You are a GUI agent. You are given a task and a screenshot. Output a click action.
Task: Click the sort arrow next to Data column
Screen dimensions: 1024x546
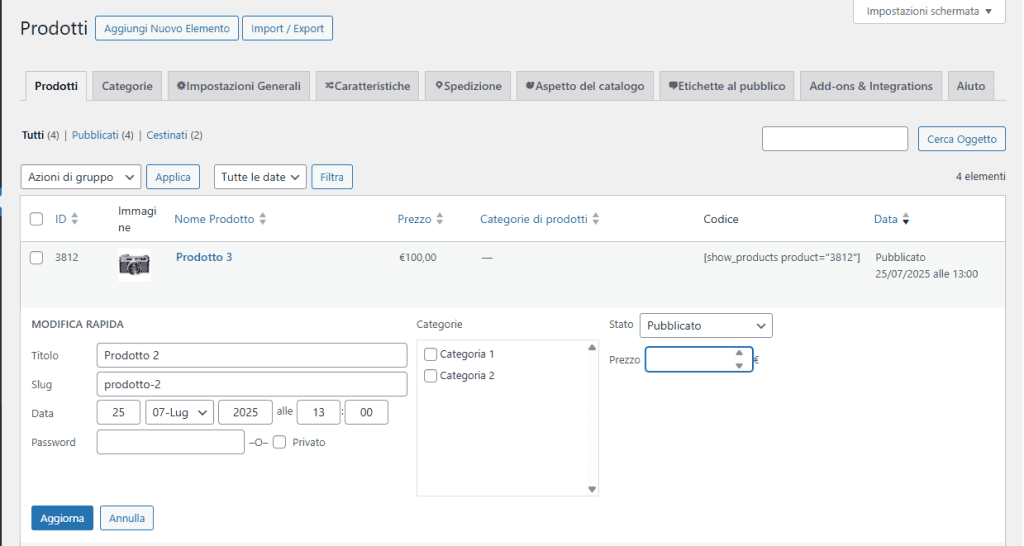click(906, 219)
